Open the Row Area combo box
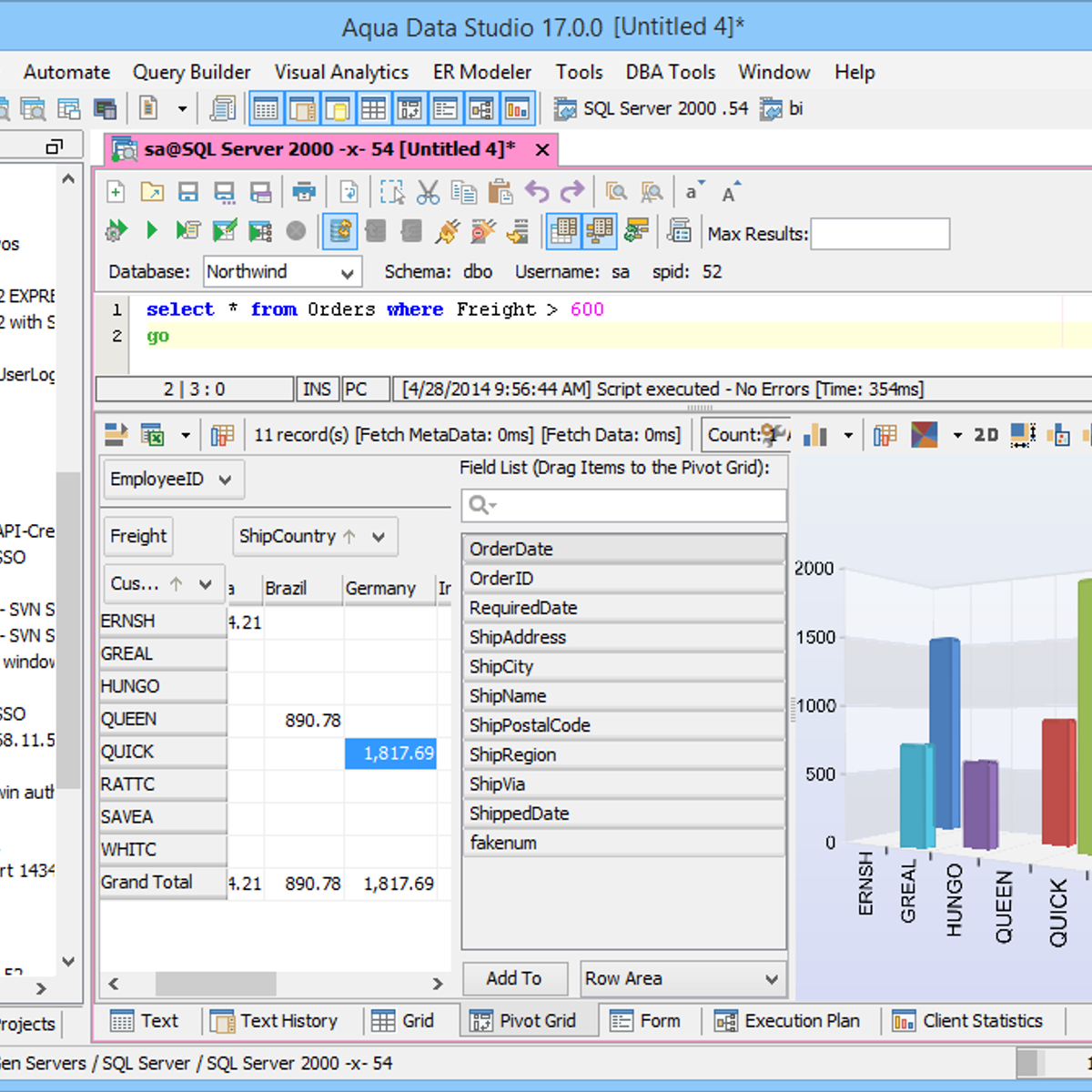 (682, 978)
